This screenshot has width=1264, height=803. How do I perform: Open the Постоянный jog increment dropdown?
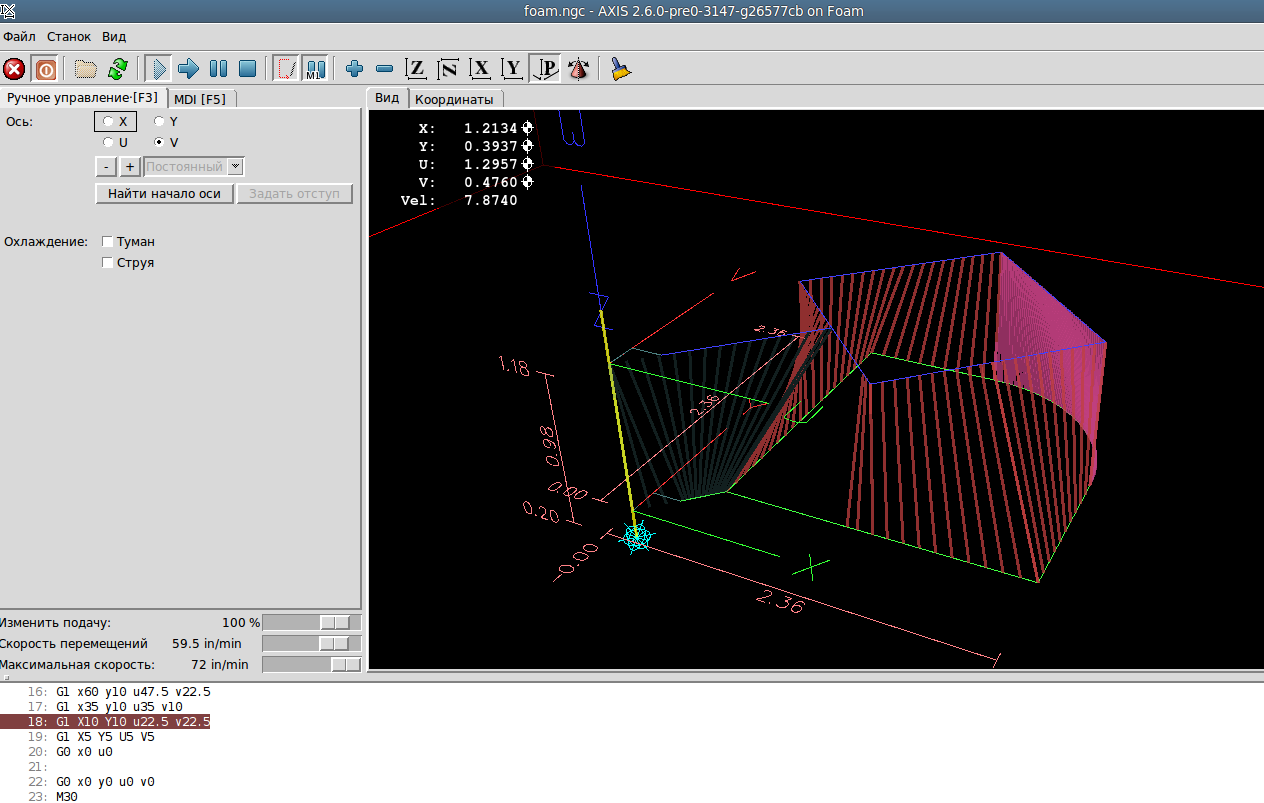pyautogui.click(x=235, y=167)
